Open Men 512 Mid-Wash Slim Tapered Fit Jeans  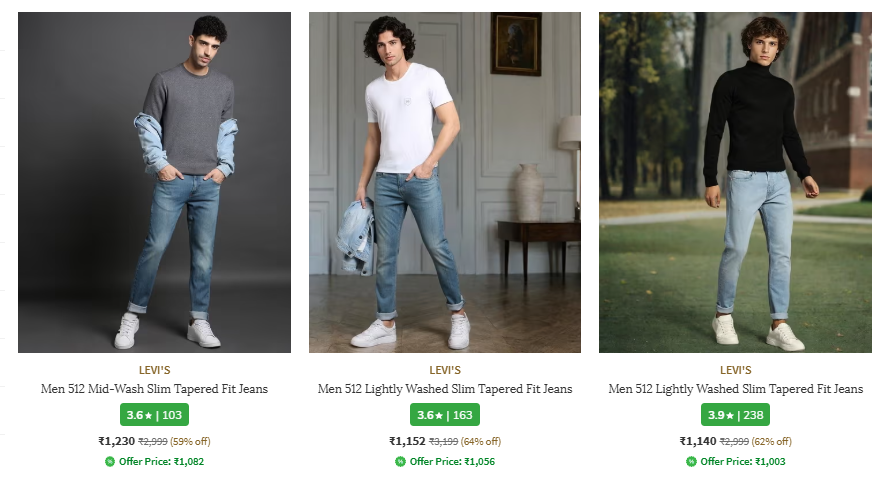154,389
